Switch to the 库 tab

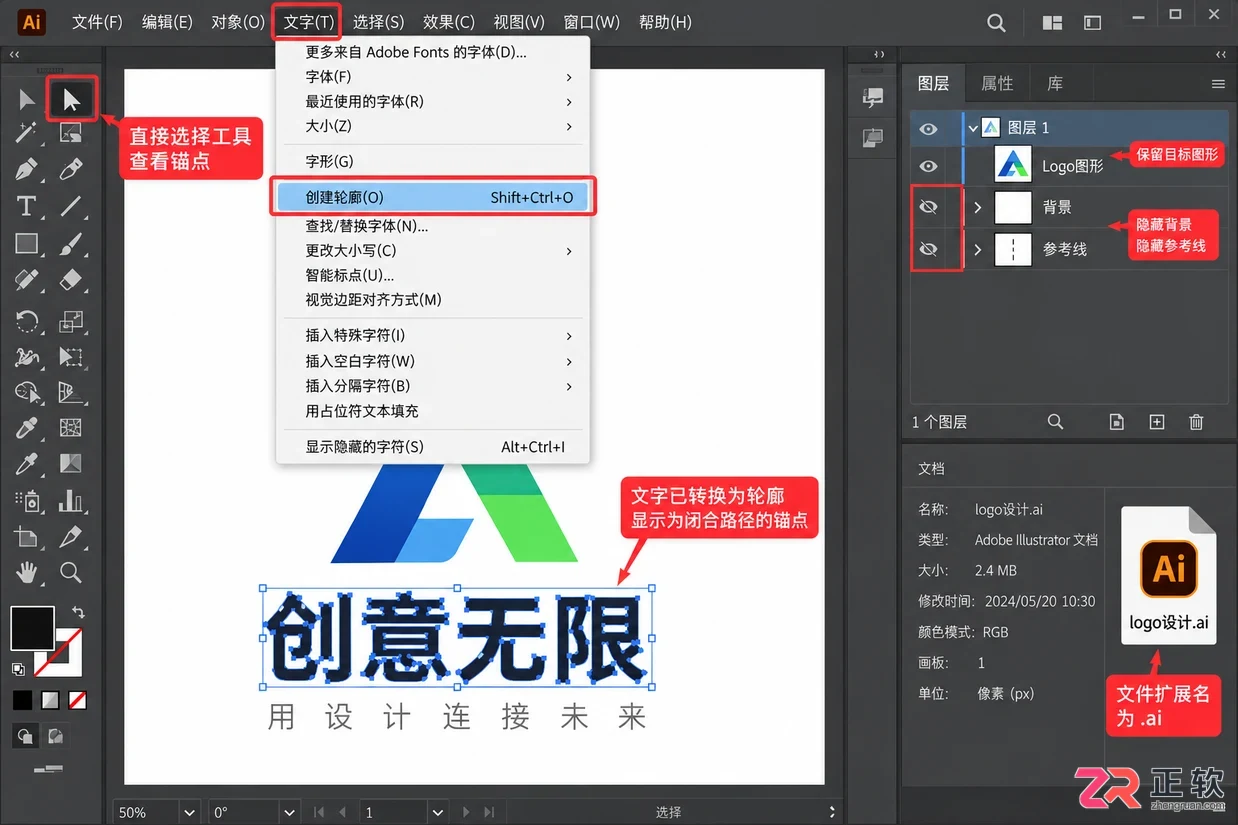tap(1055, 84)
